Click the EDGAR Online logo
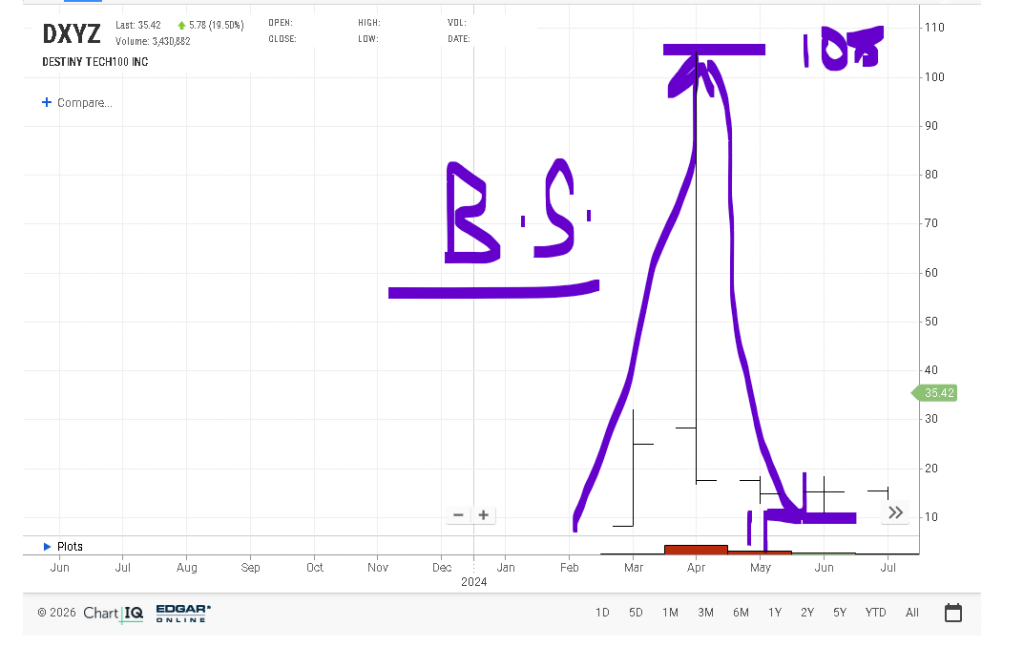This screenshot has width=1024, height=647. (x=182, y=613)
